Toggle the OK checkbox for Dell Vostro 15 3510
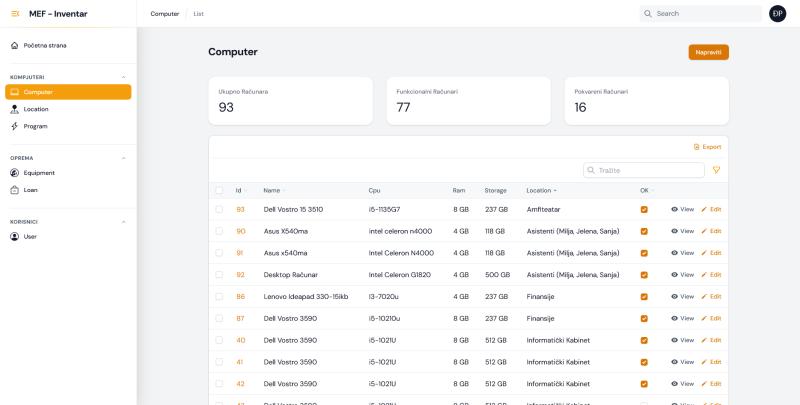800x405 pixels. click(x=644, y=209)
